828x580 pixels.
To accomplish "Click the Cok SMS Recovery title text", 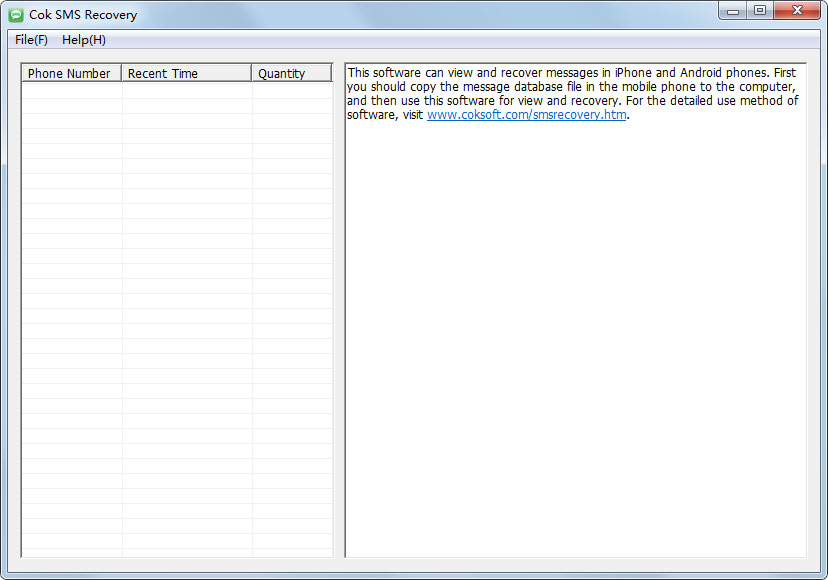I will pos(83,15).
